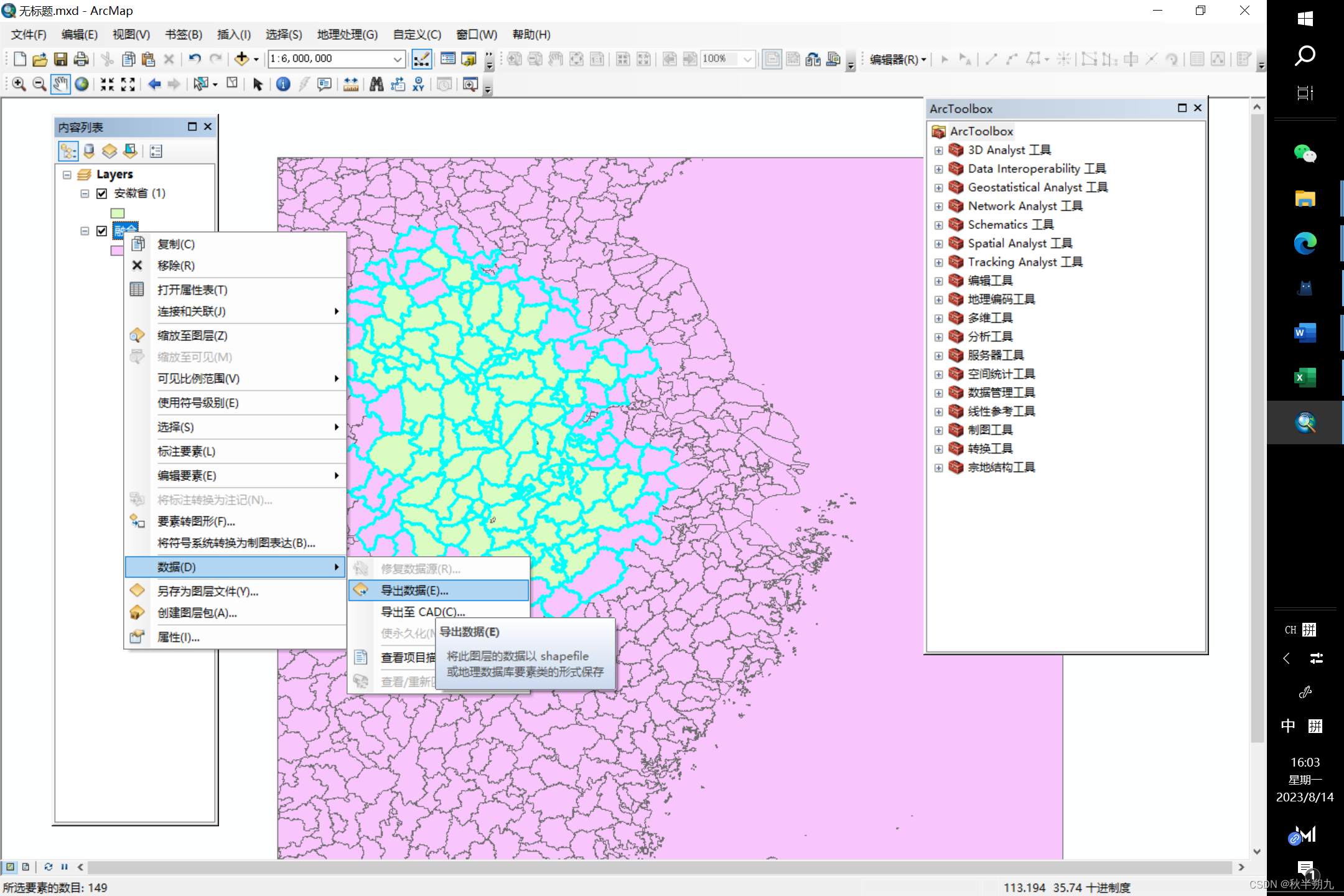Click List By Source icon in contents
1344x896 pixels.
tap(89, 151)
